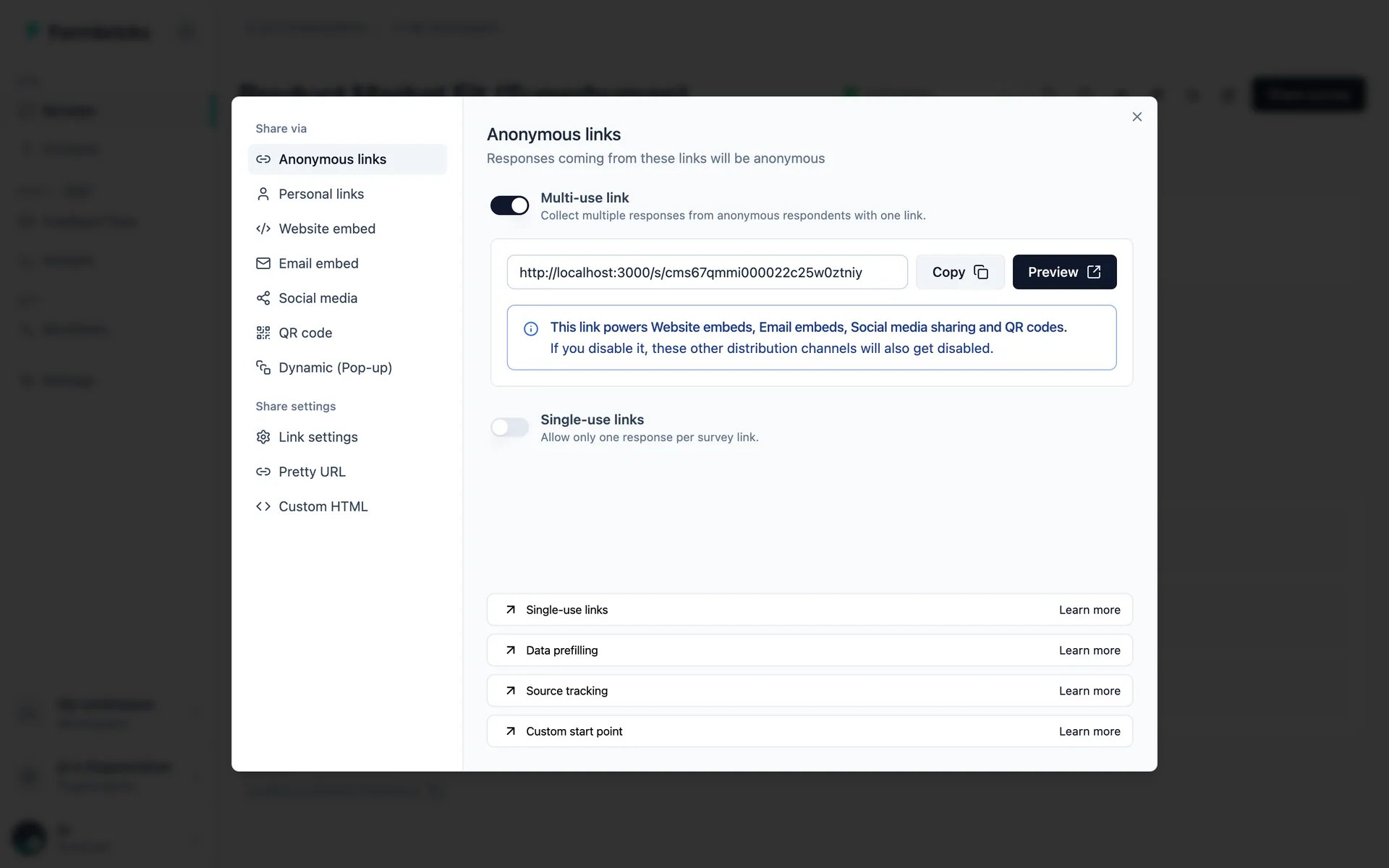Click Learn more for Source tracking
1389x868 pixels.
(1089, 691)
